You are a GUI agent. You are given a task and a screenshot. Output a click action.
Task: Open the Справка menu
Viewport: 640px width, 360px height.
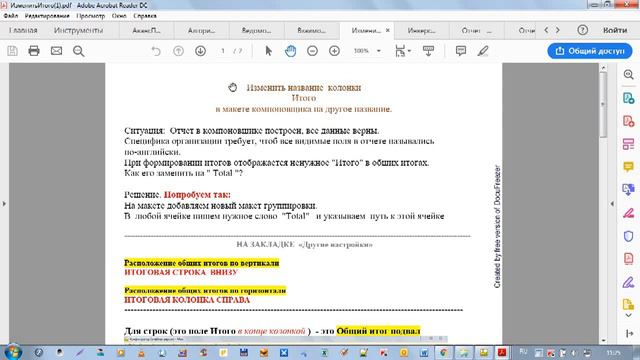pyautogui.click(x=145, y=16)
